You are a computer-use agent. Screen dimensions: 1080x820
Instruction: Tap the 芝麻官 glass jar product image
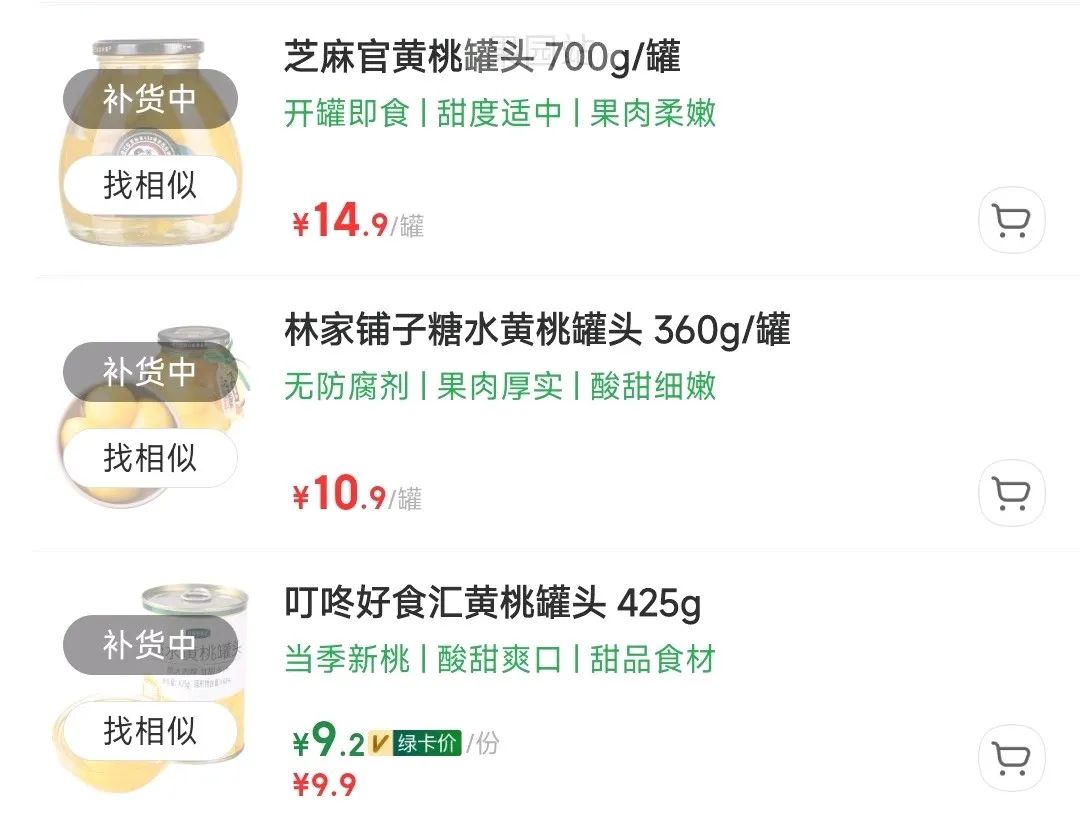coord(150,140)
